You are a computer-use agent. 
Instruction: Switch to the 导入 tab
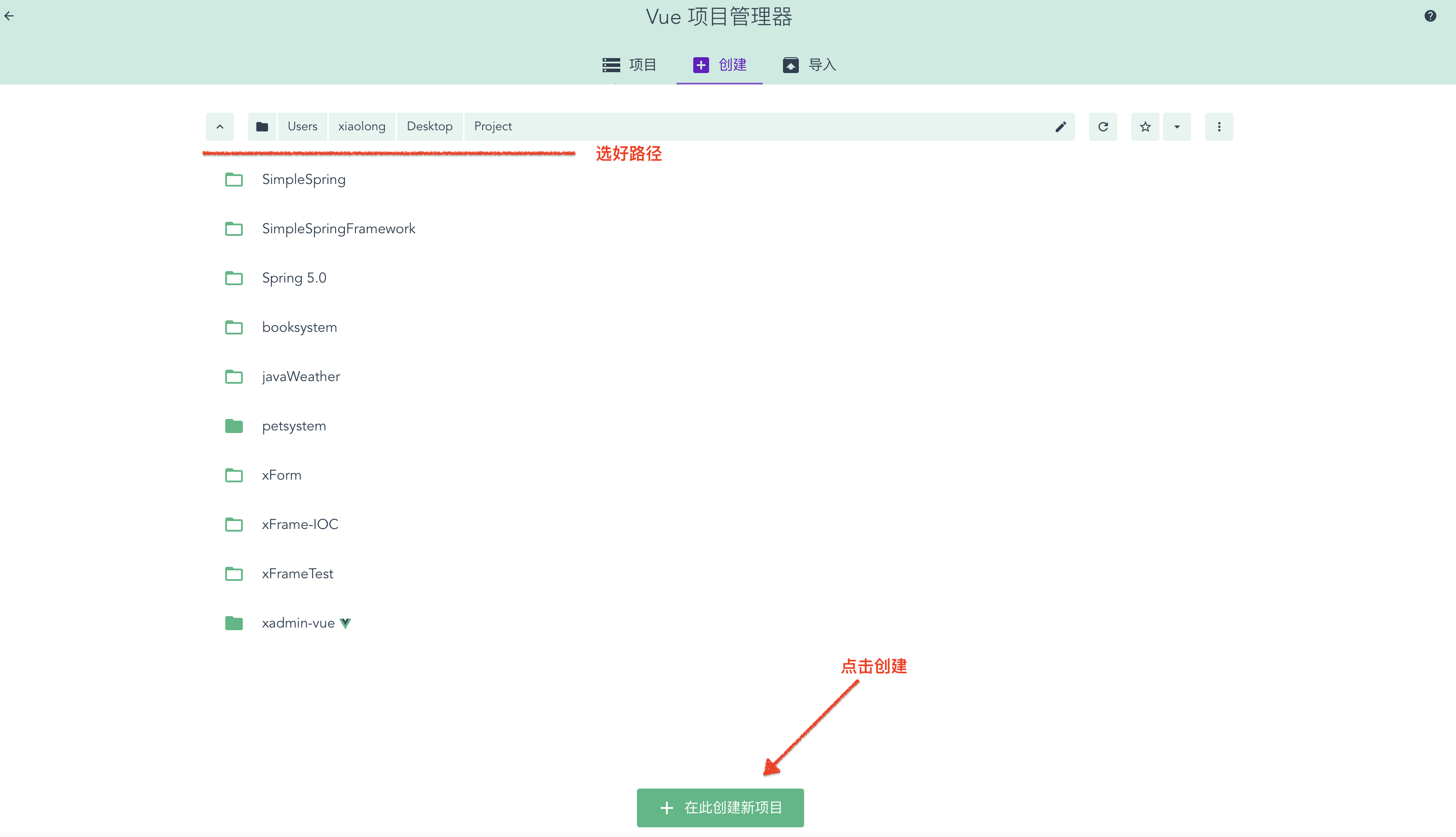click(x=809, y=65)
